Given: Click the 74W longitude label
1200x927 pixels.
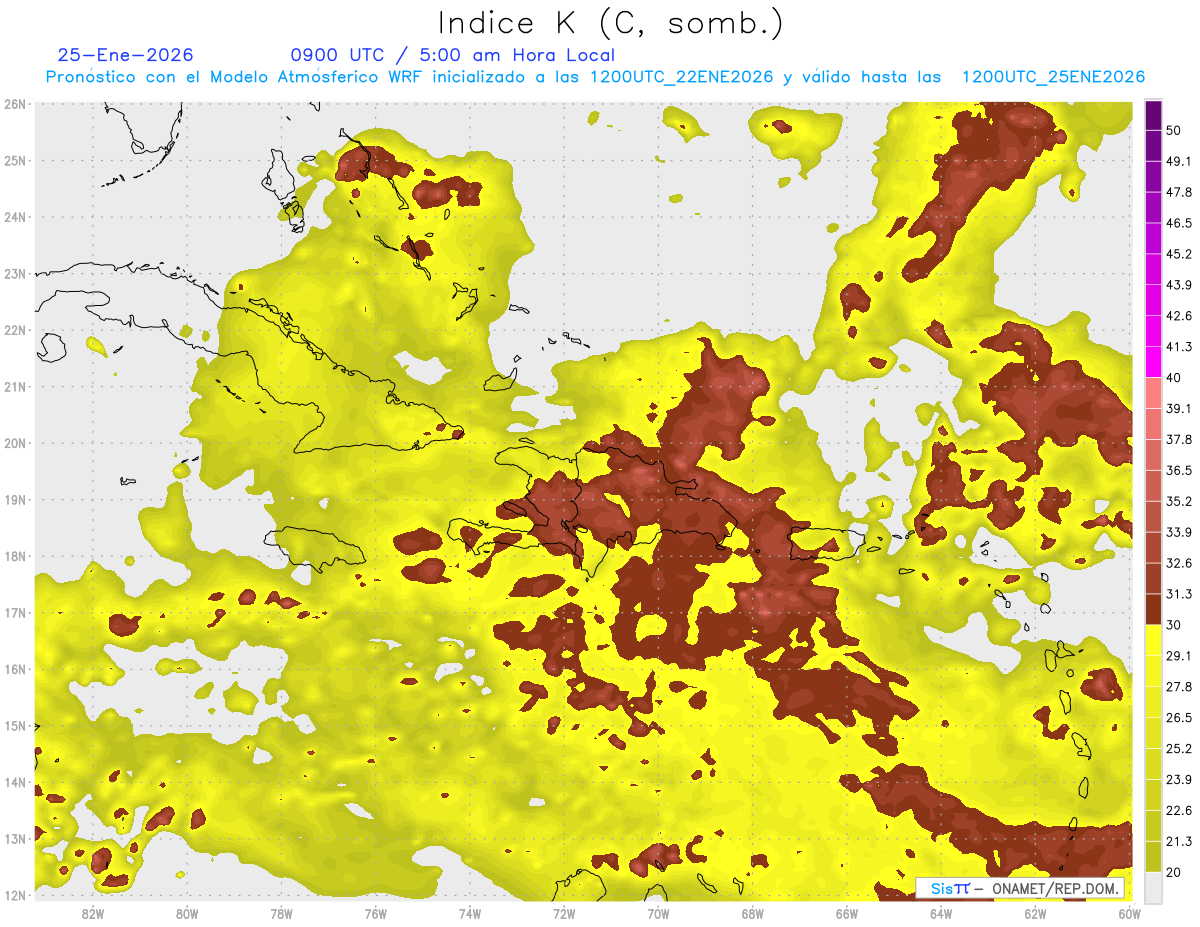Looking at the screenshot, I should (470, 913).
